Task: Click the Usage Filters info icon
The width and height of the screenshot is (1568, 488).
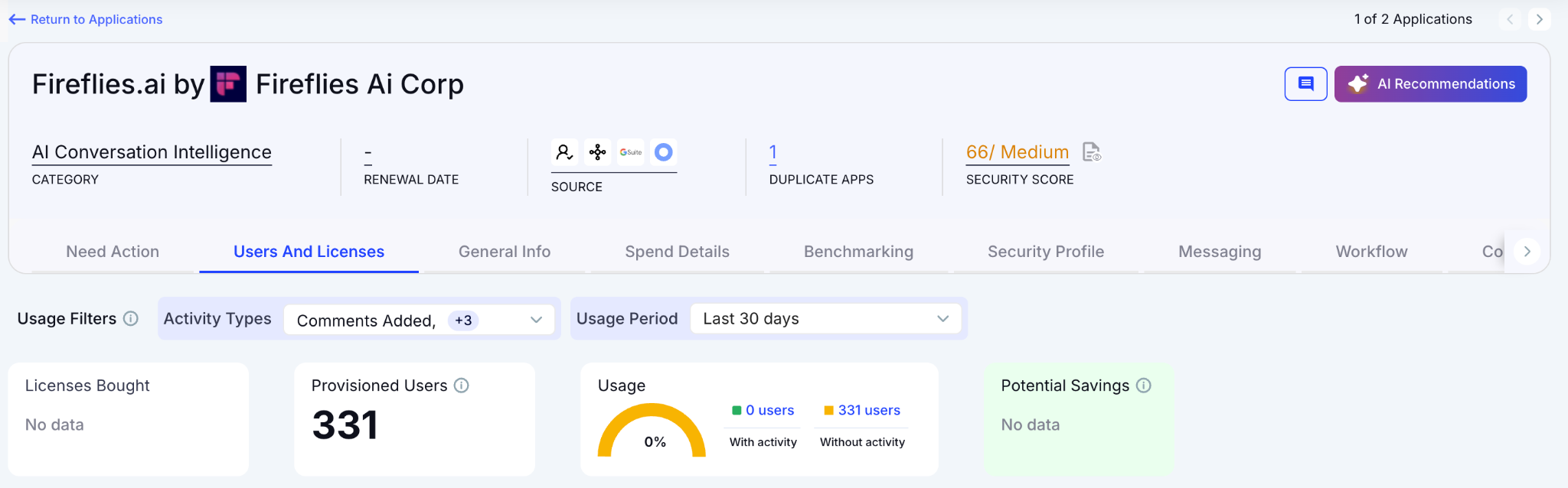Action: tap(131, 318)
